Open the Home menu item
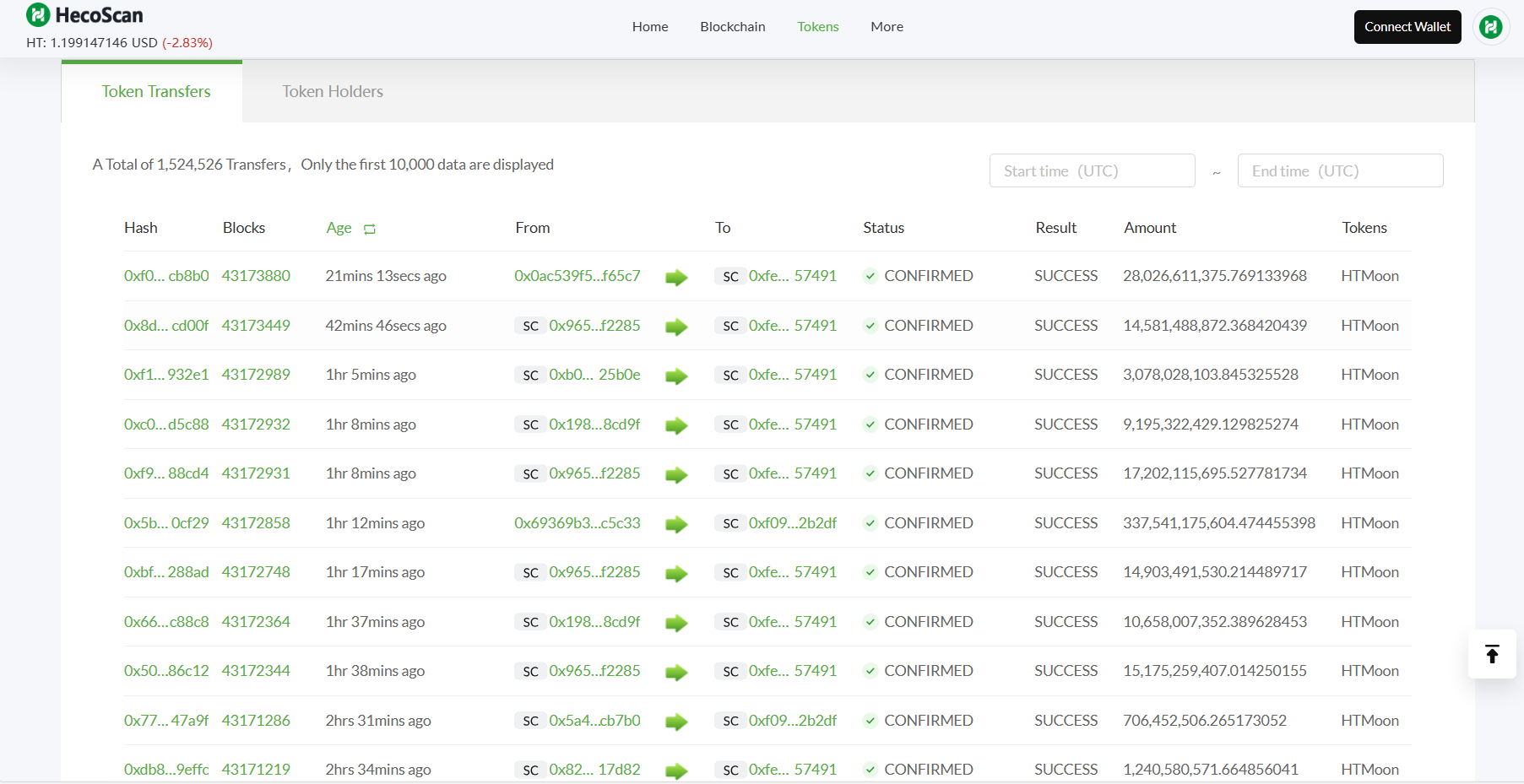 [650, 27]
